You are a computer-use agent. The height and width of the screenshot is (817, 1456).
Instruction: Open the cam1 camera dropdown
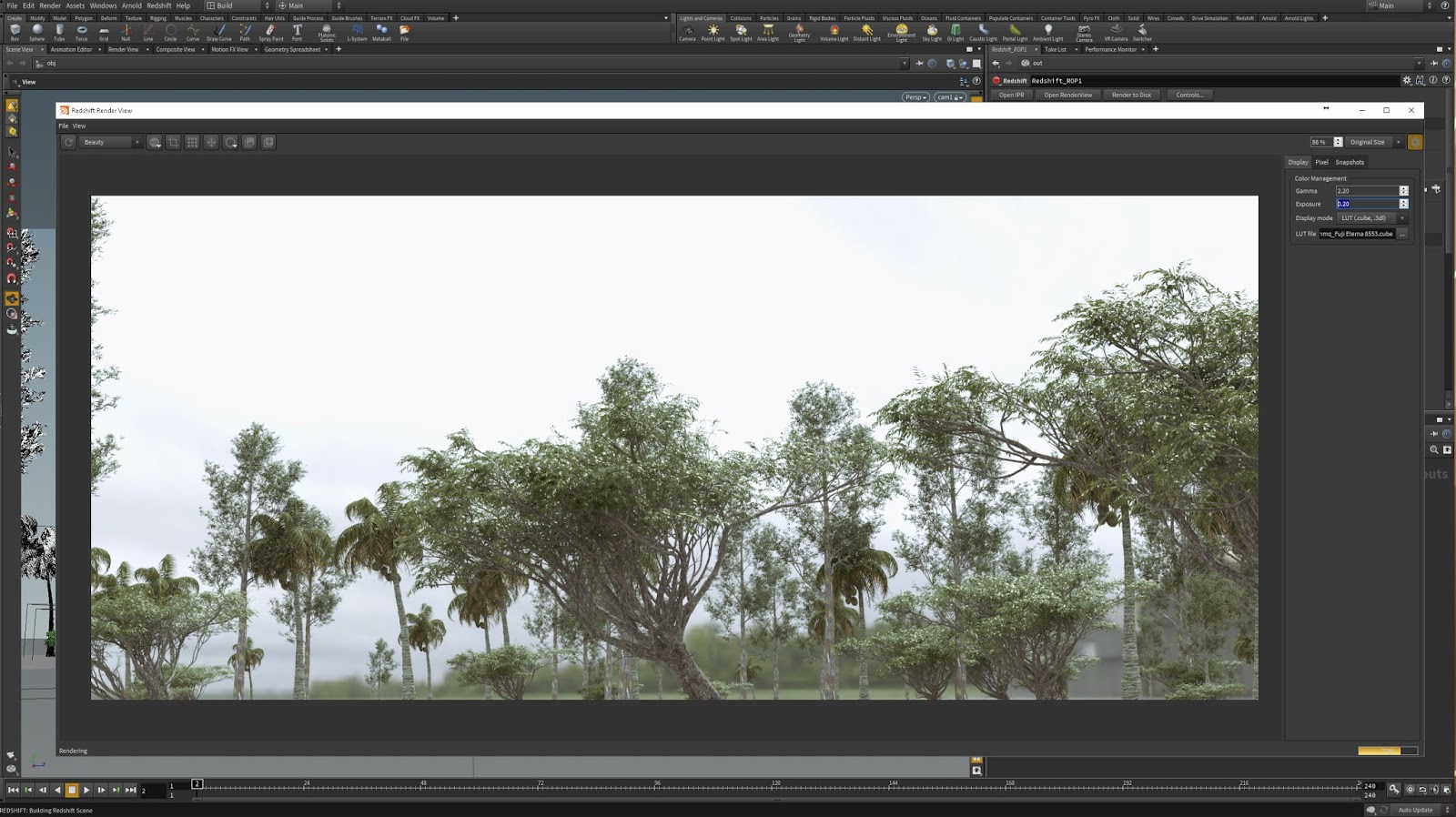pyautogui.click(x=949, y=97)
